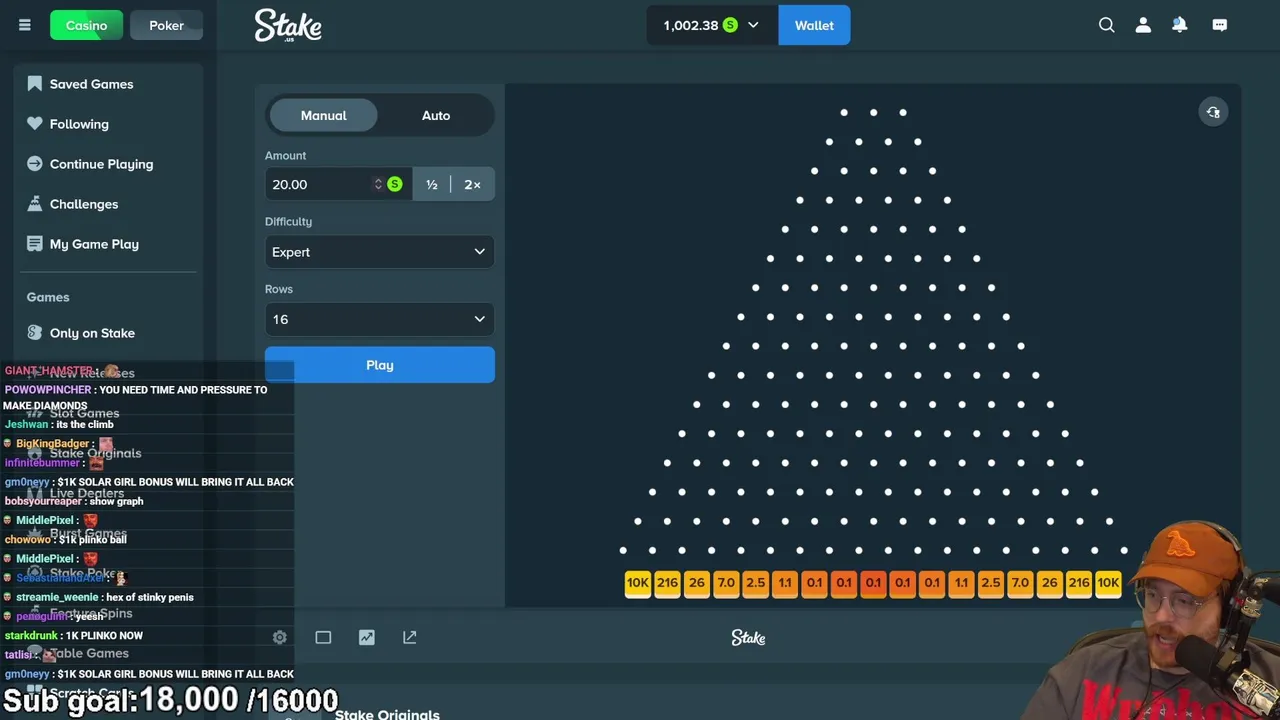Expand the balance currency dropdown

click(753, 25)
